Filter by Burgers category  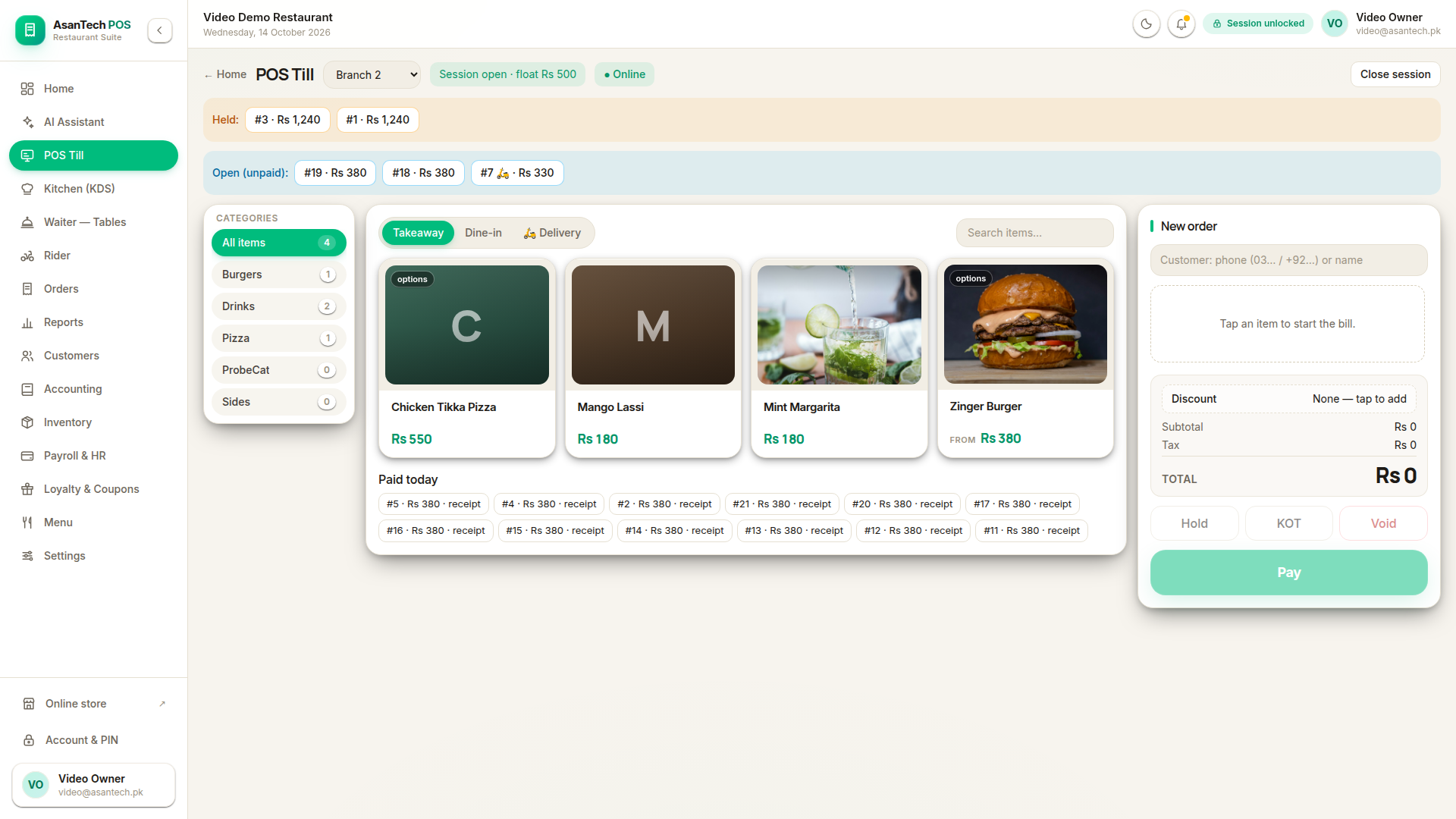click(278, 275)
